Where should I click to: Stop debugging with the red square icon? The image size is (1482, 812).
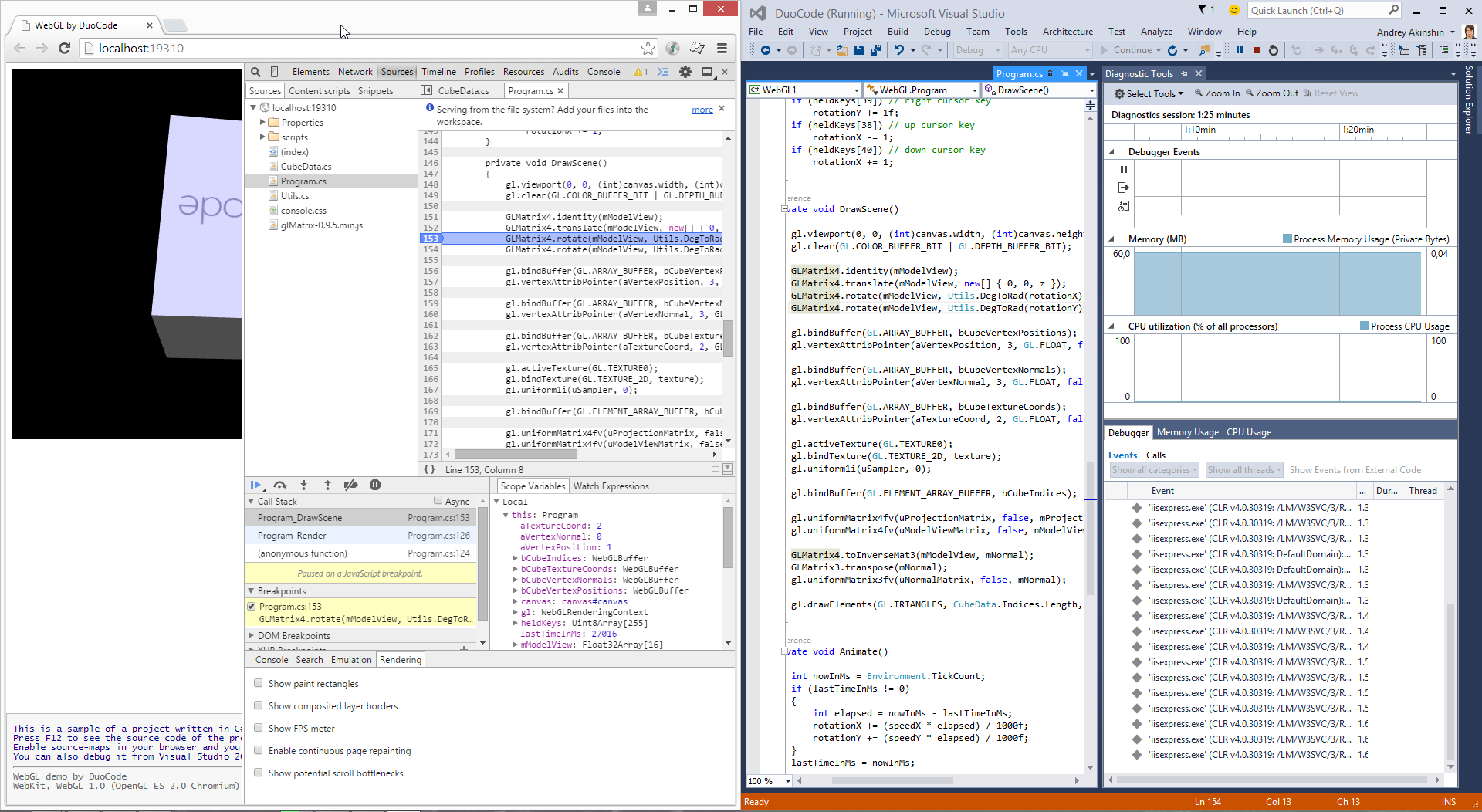(x=1257, y=50)
